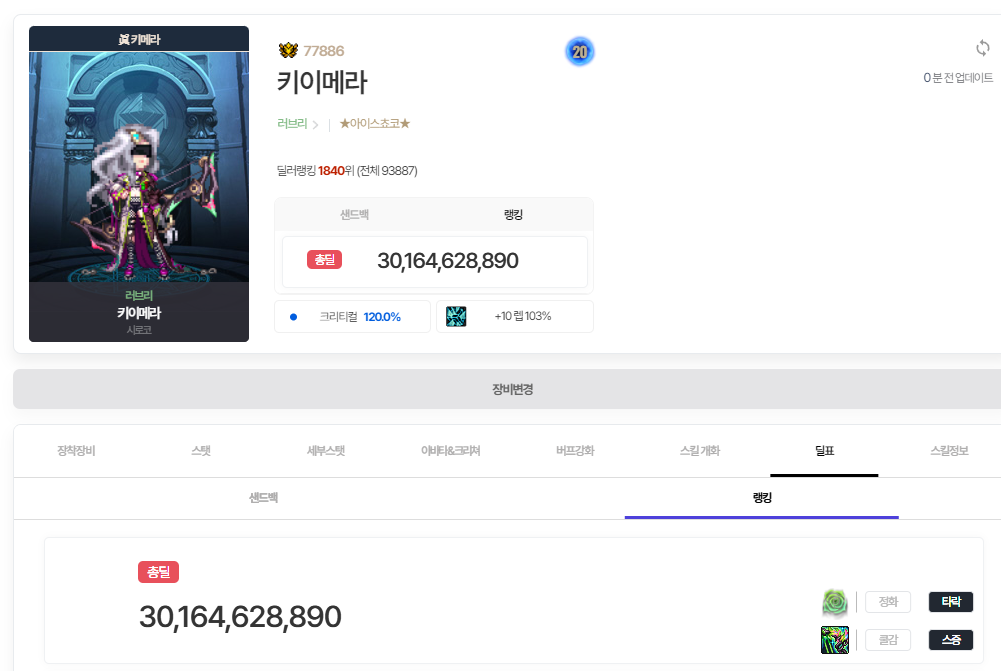The image size is (1001, 671).
Task: Click the refresh update icon
Action: pos(982,49)
